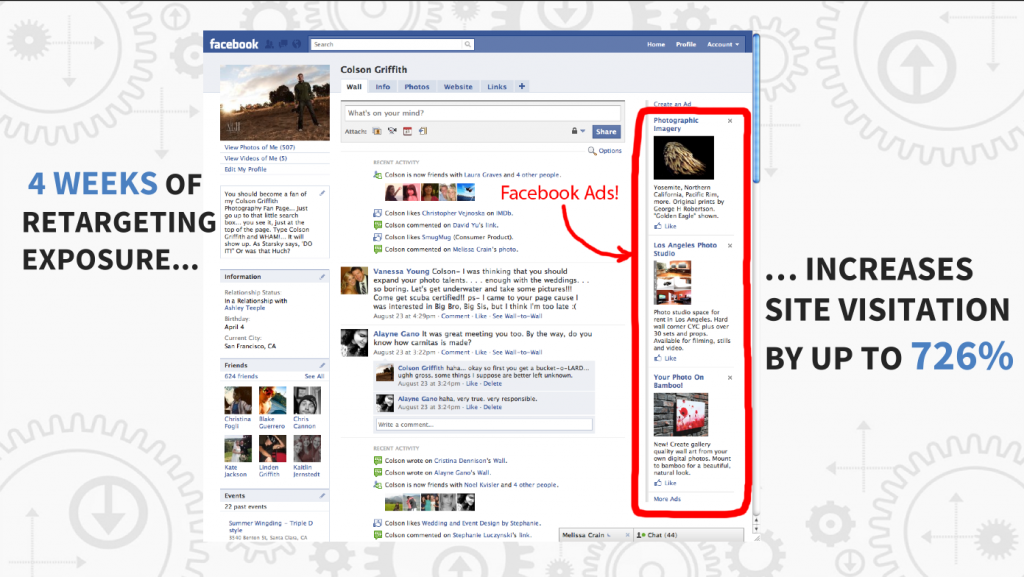Open friend requests icon in Facebook header
The width and height of the screenshot is (1024, 577).
(x=269, y=44)
